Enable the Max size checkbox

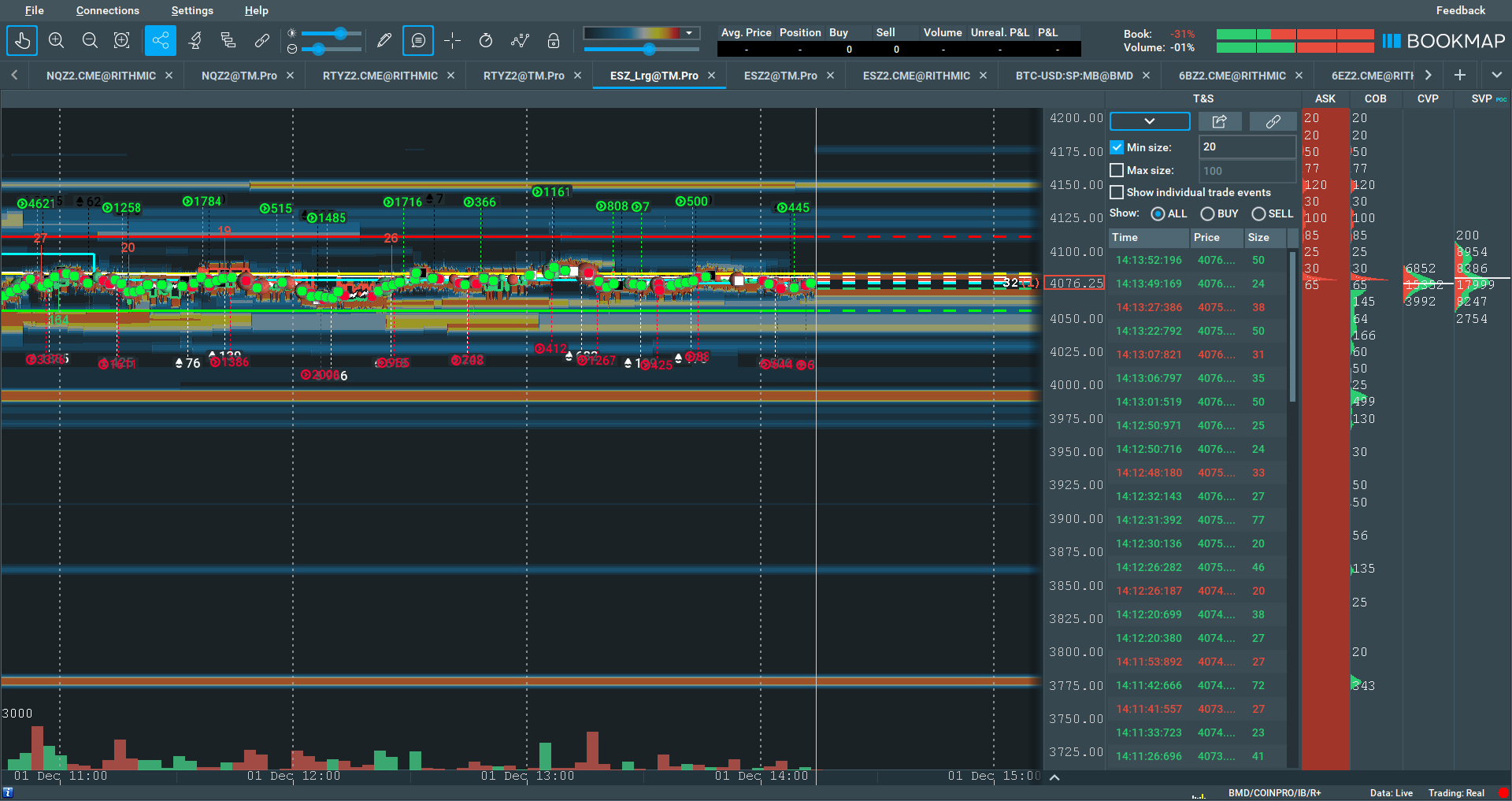tap(1117, 170)
